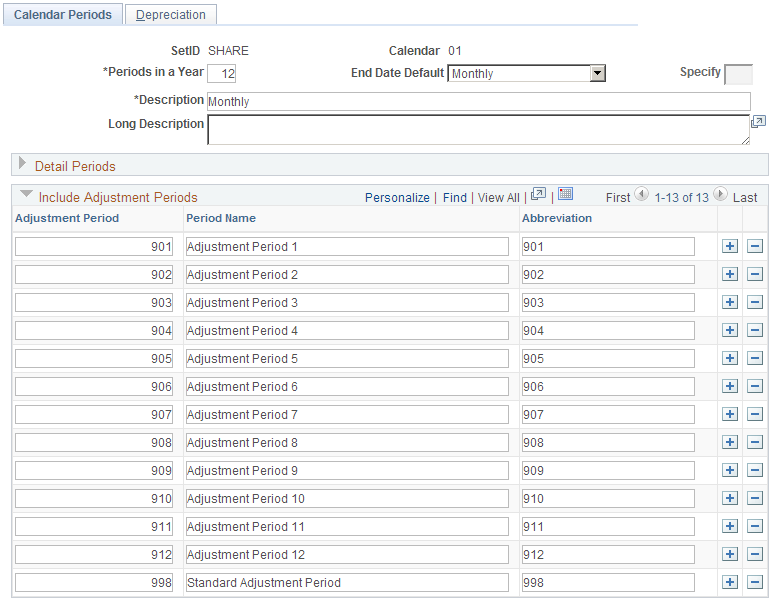Click the Adjustment Period field showing 906
Screen dimensions: 774x604
point(94,386)
